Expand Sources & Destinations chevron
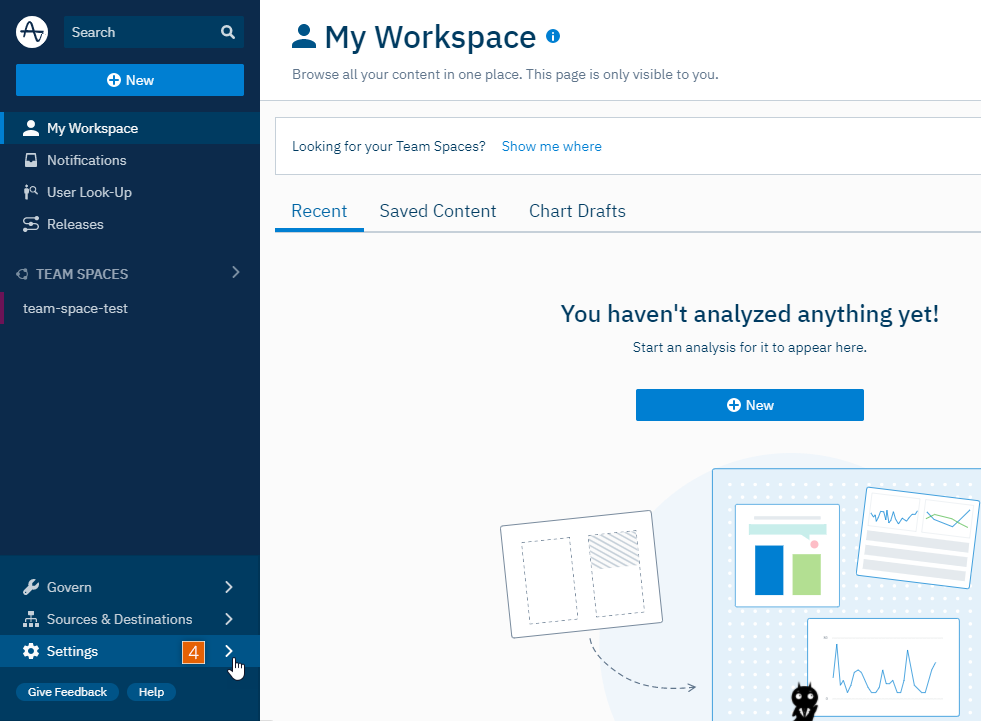The height and width of the screenshot is (721, 981). click(228, 619)
